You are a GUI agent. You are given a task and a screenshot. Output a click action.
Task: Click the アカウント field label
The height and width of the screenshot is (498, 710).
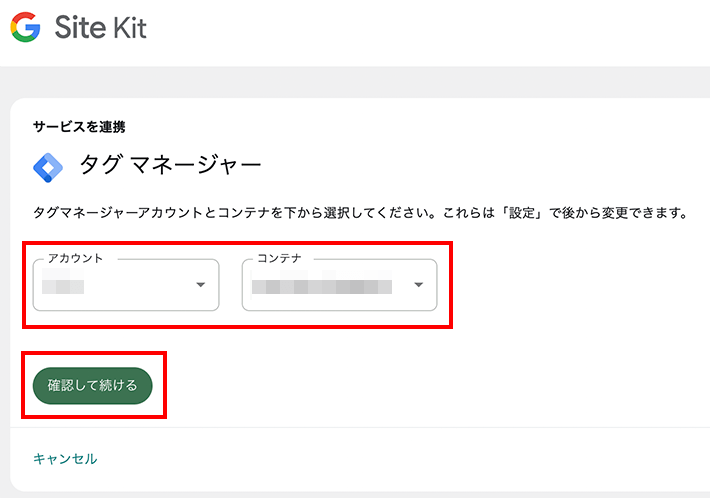click(76, 258)
